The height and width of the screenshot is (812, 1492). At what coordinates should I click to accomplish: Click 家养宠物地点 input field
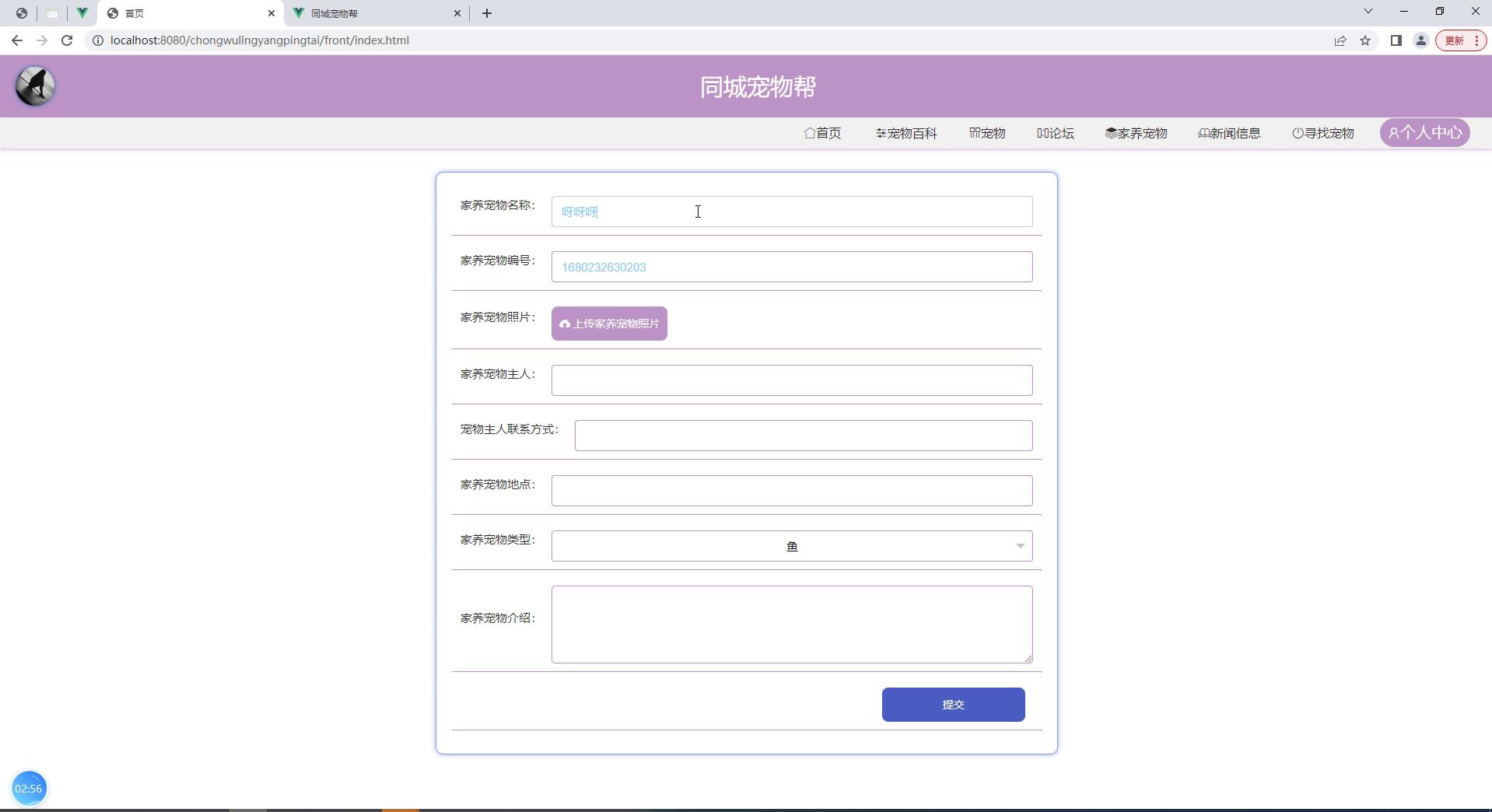792,491
